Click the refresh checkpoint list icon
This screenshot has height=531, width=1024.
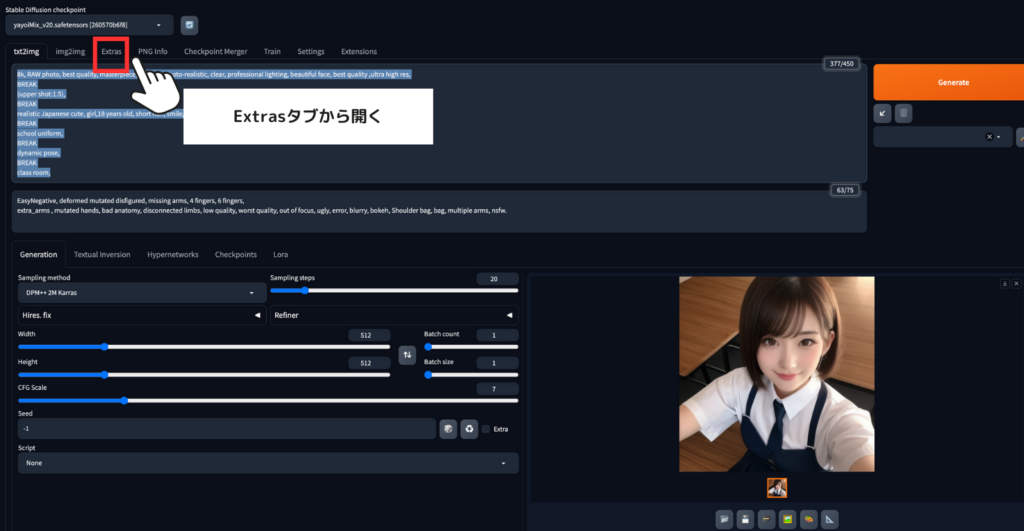point(189,25)
